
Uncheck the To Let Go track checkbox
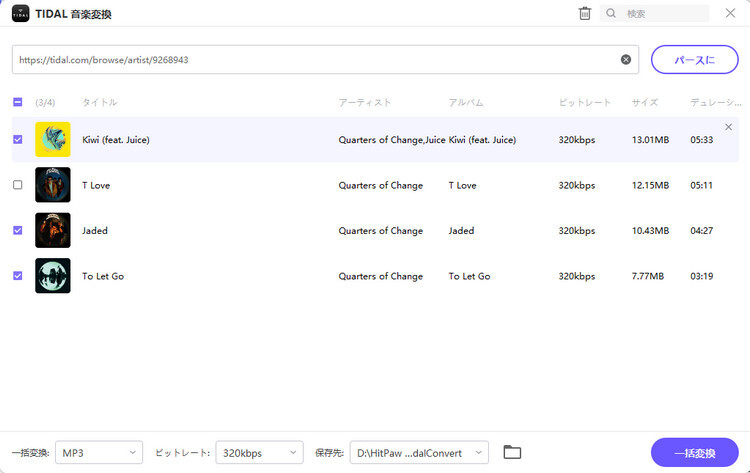18,275
